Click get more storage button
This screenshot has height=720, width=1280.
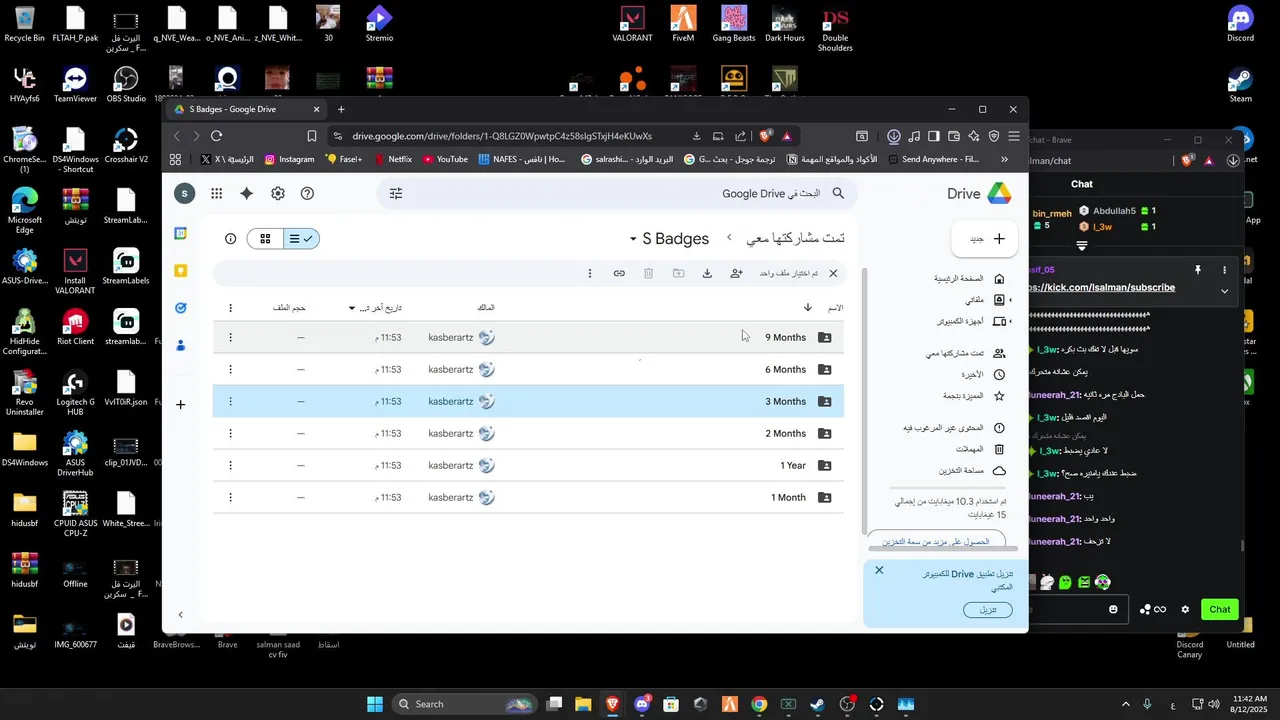coord(937,541)
